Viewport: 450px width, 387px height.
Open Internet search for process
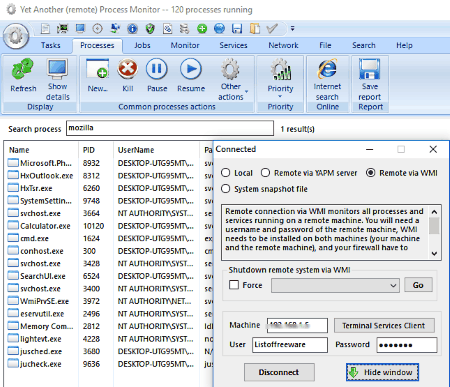327,80
